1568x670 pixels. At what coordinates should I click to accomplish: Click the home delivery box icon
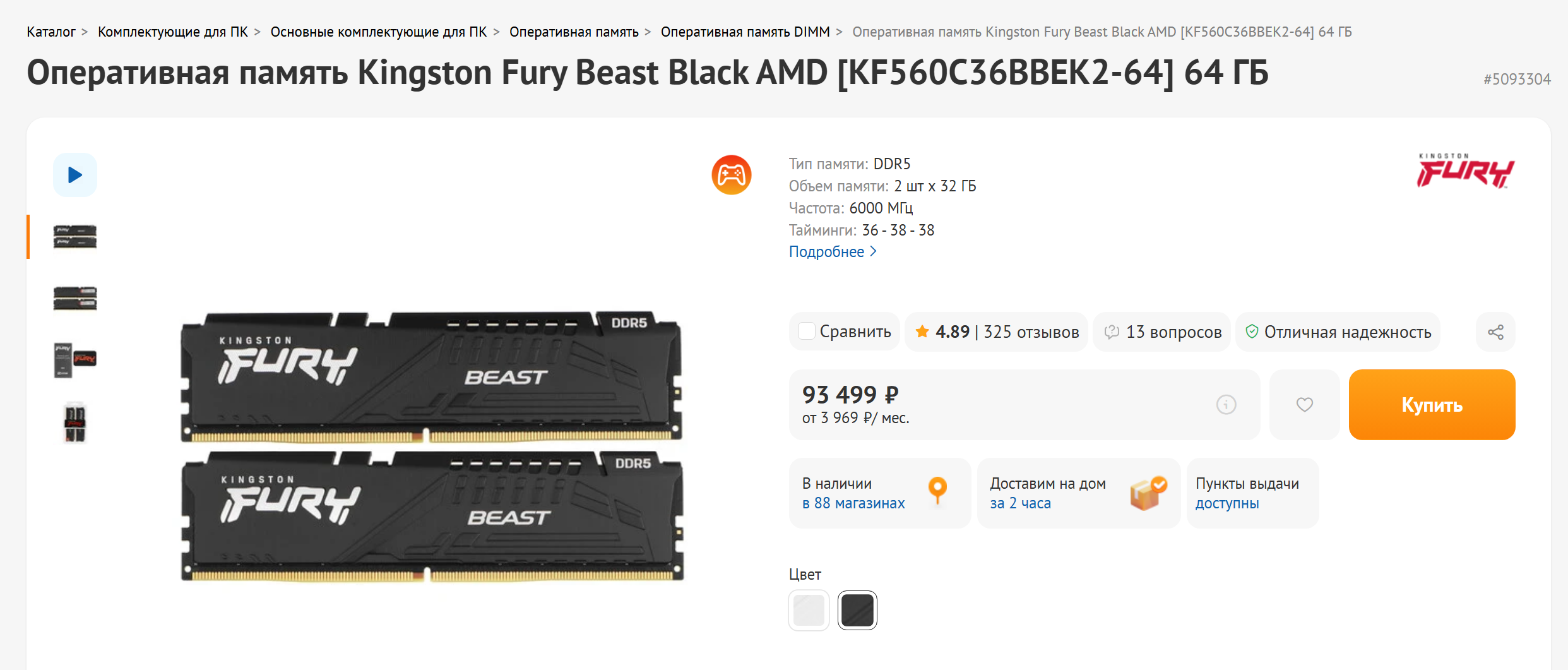[x=1148, y=493]
